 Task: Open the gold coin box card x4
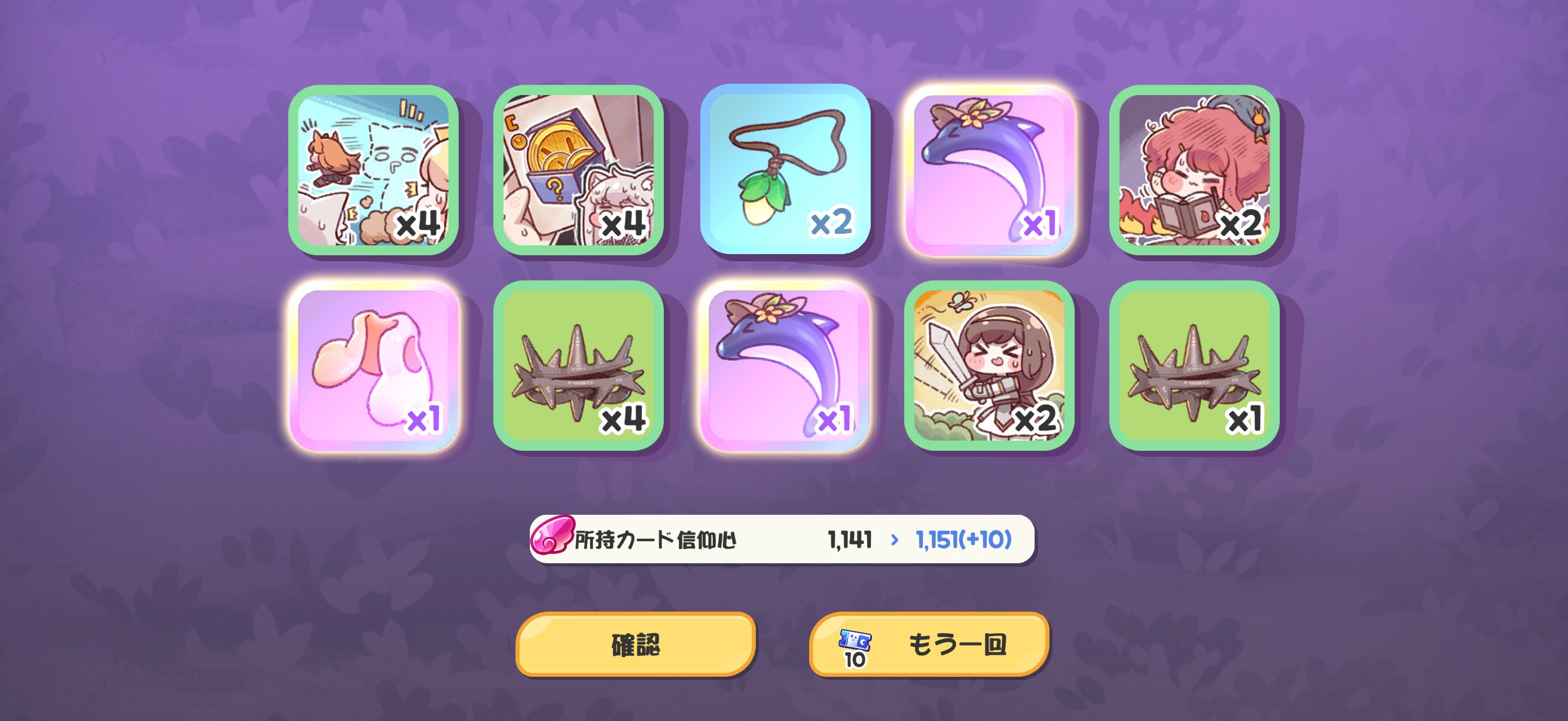pos(578,170)
